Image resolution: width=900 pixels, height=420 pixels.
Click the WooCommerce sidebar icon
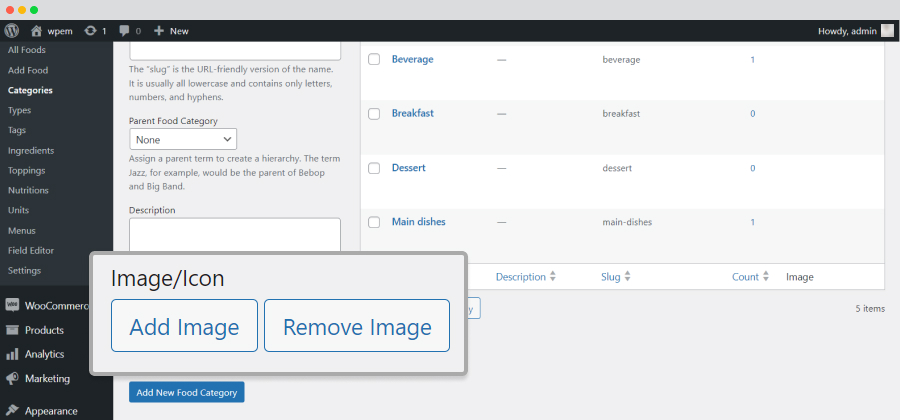(x=11, y=306)
